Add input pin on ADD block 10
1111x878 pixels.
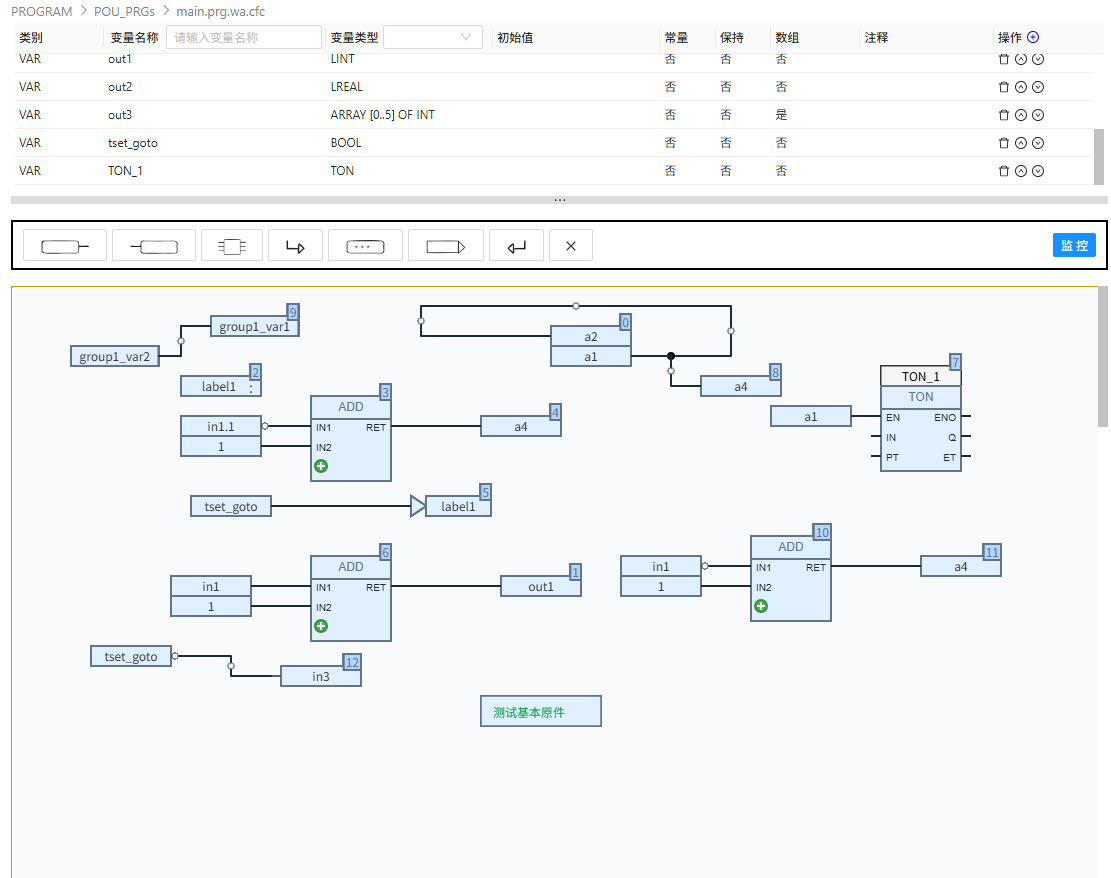click(761, 606)
